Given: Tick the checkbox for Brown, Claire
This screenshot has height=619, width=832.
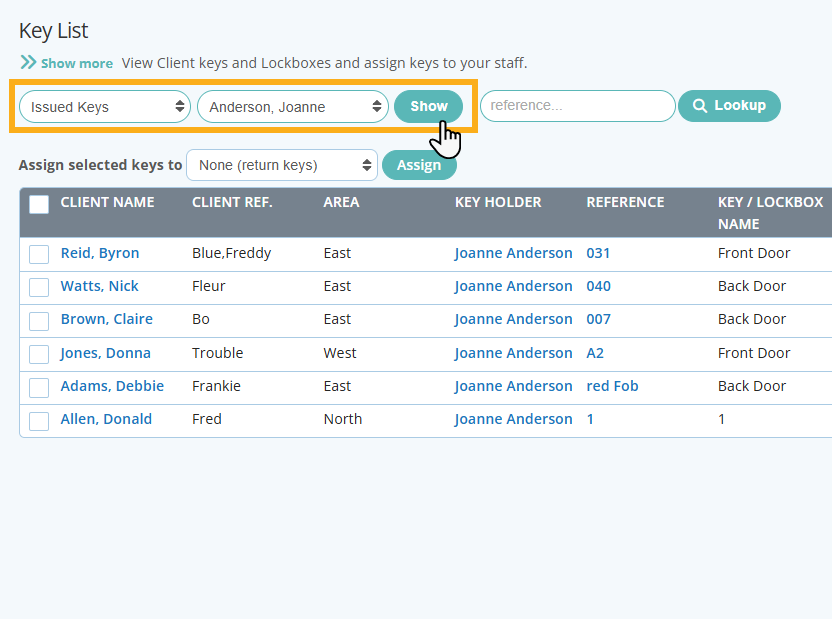Looking at the screenshot, I should point(39,321).
